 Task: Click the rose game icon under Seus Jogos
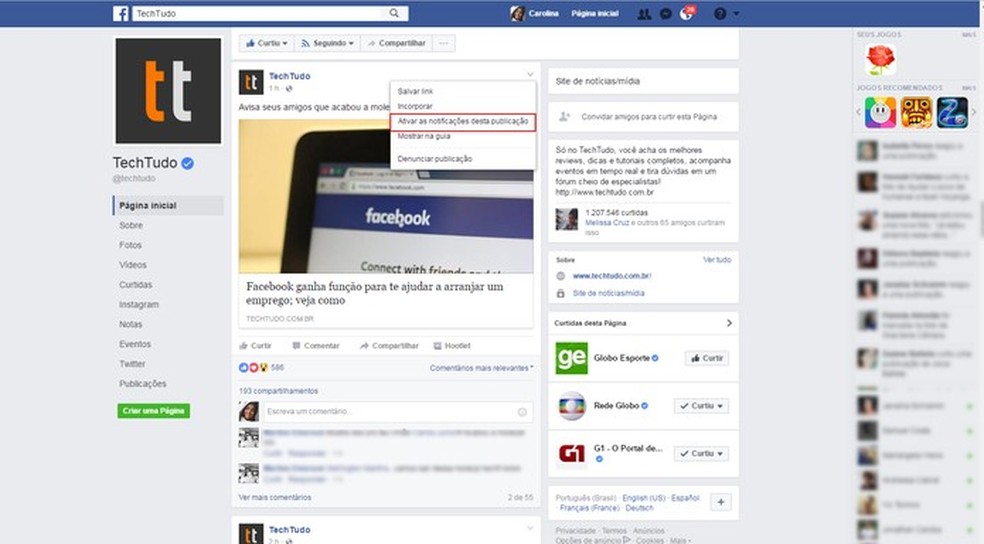[x=880, y=60]
